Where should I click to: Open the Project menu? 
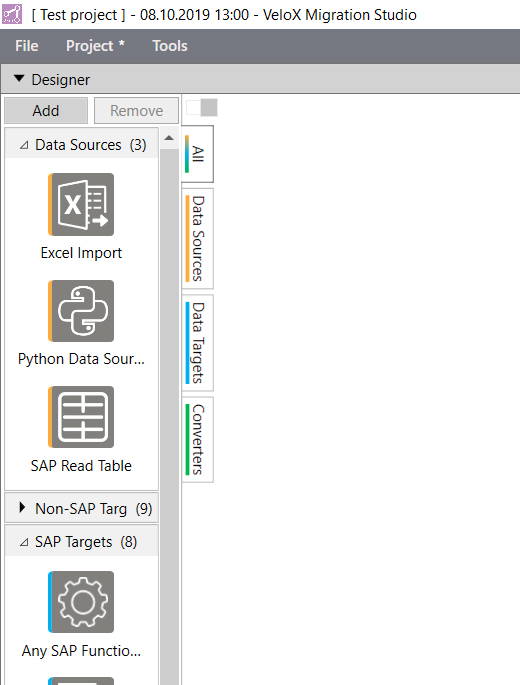click(95, 46)
